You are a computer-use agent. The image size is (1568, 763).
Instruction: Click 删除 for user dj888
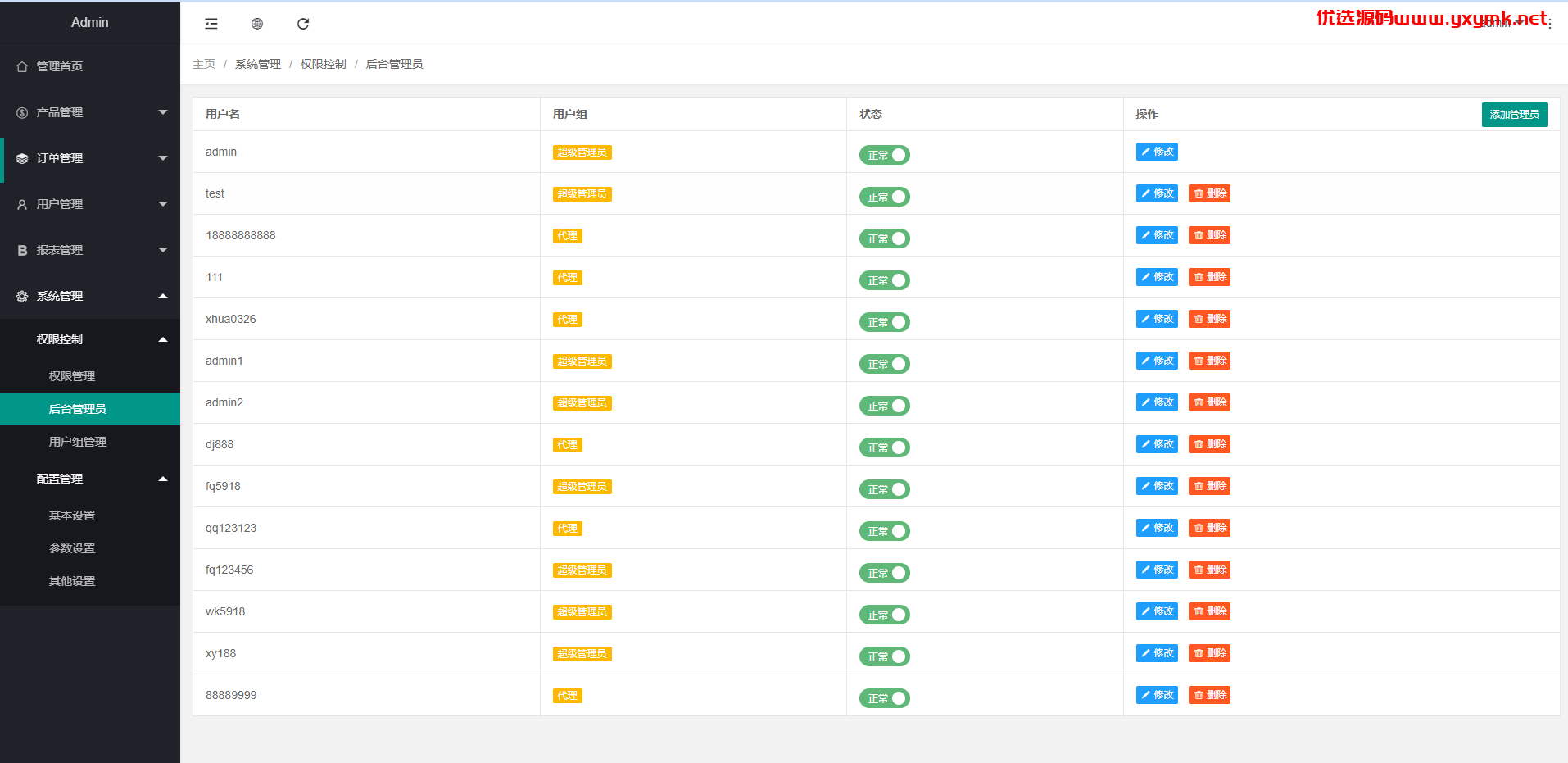coord(1209,444)
